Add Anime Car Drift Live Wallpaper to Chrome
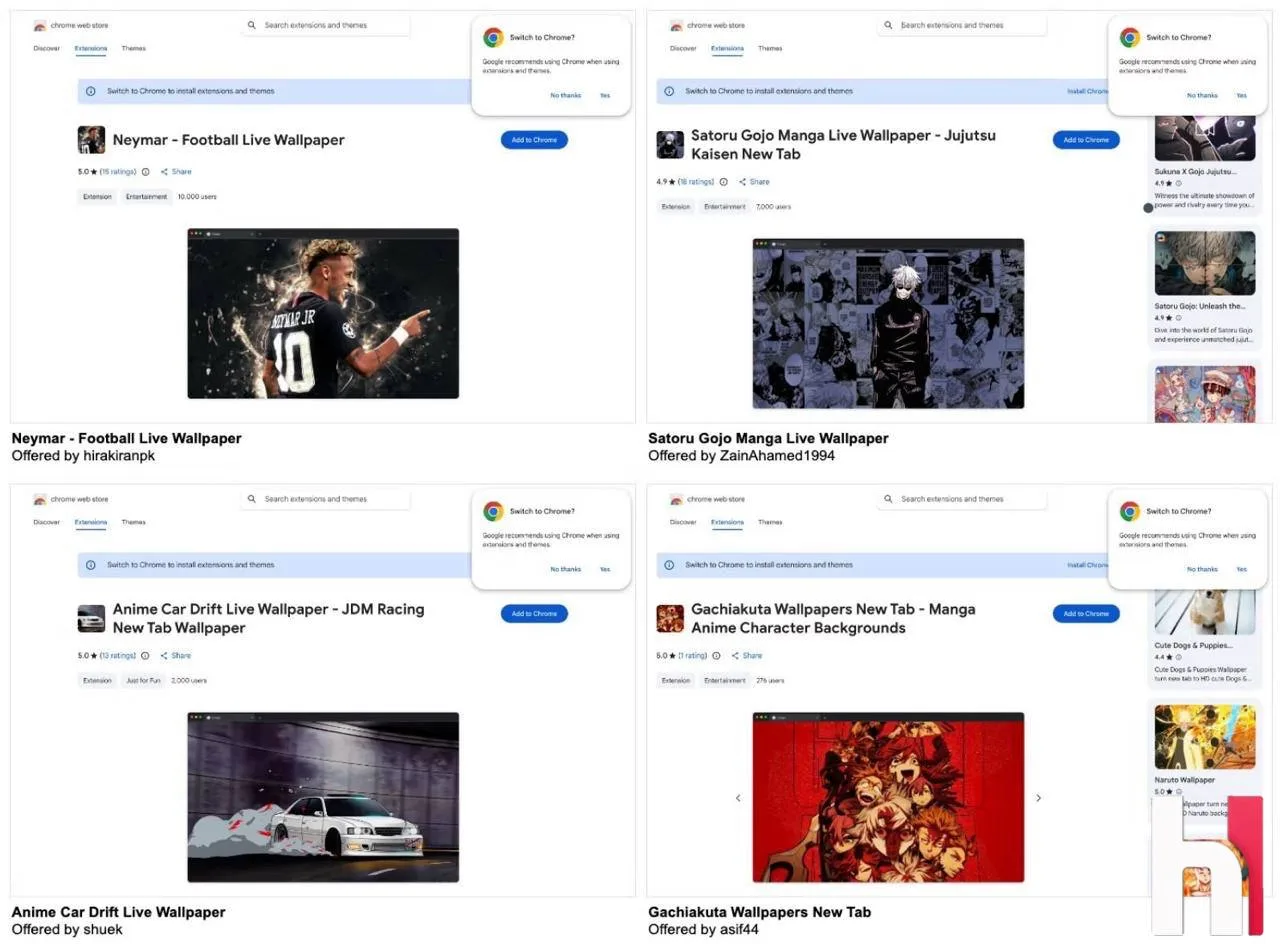 (534, 614)
